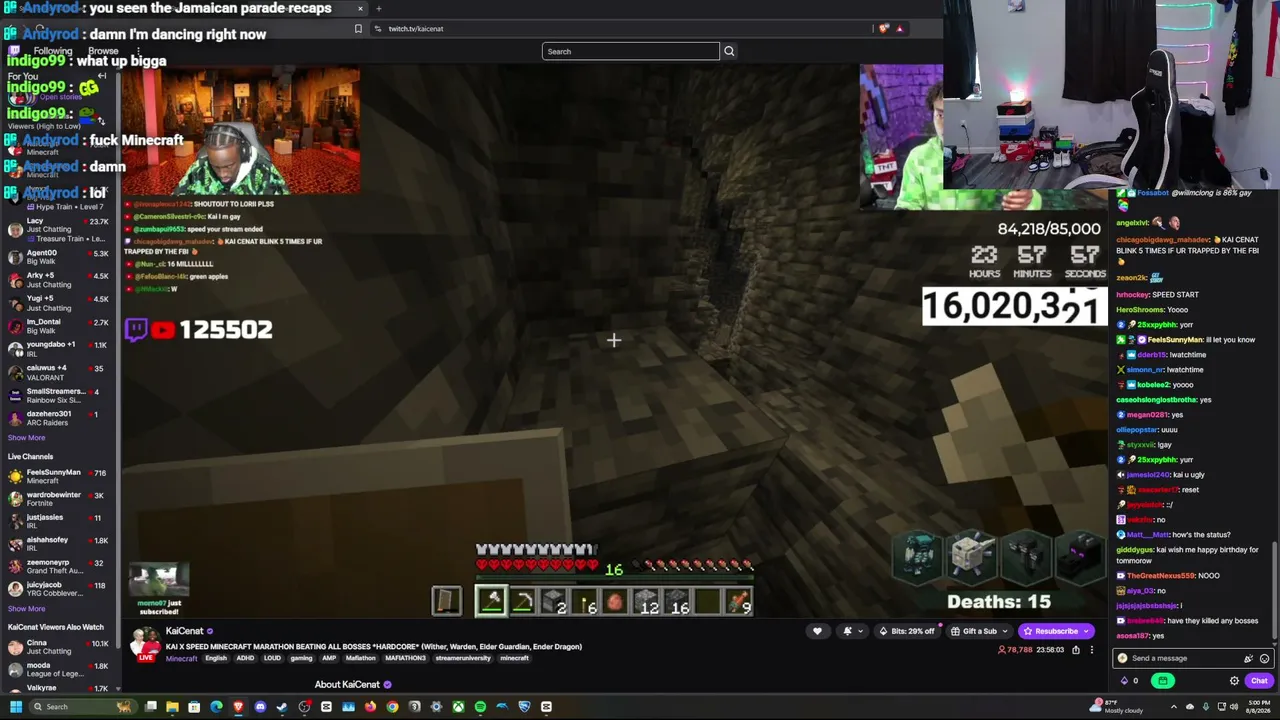This screenshot has width=1280, height=720.
Task: Close the current browser tab
Action: 360,9
